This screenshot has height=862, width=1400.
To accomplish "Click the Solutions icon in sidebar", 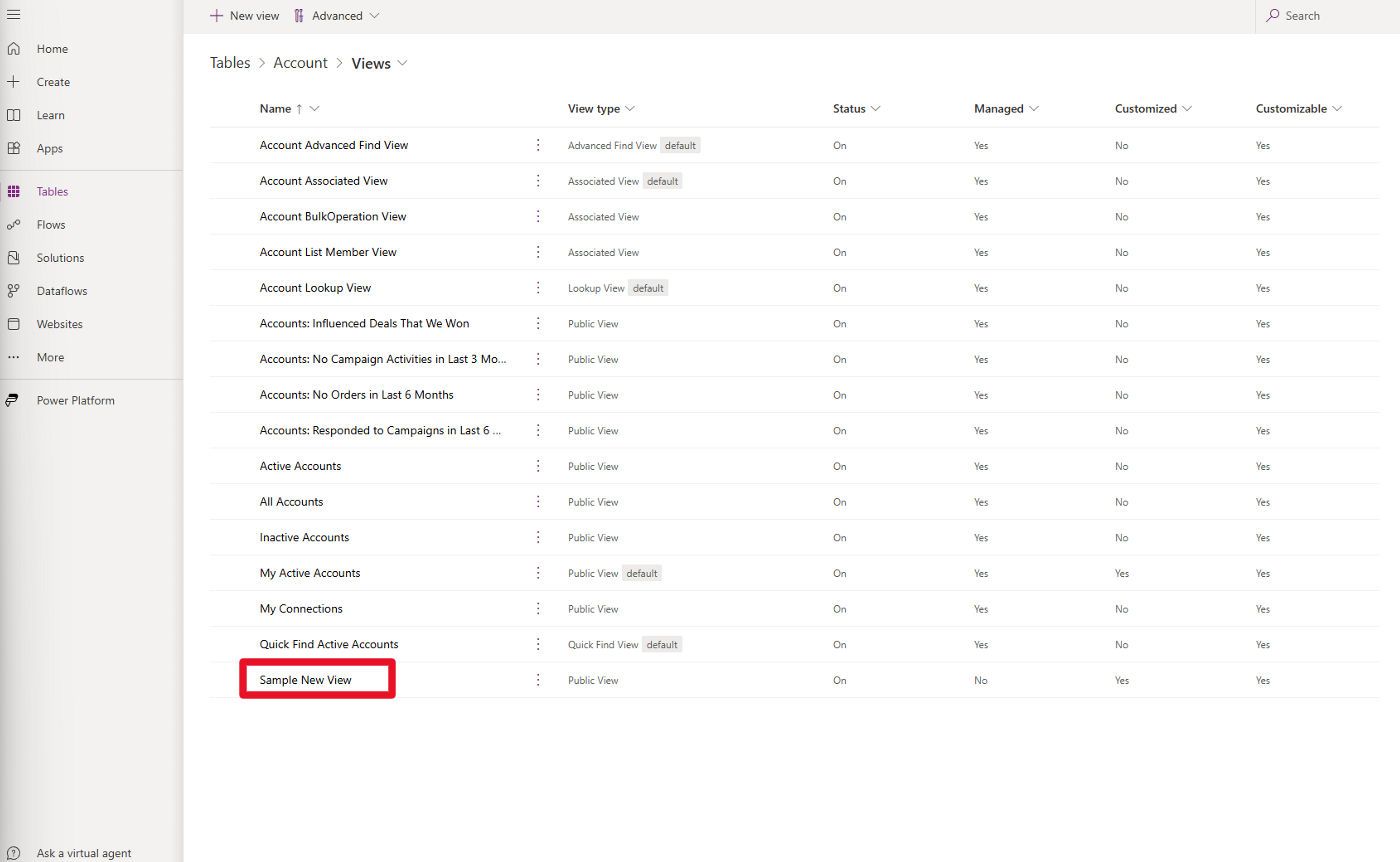I will click(x=14, y=258).
